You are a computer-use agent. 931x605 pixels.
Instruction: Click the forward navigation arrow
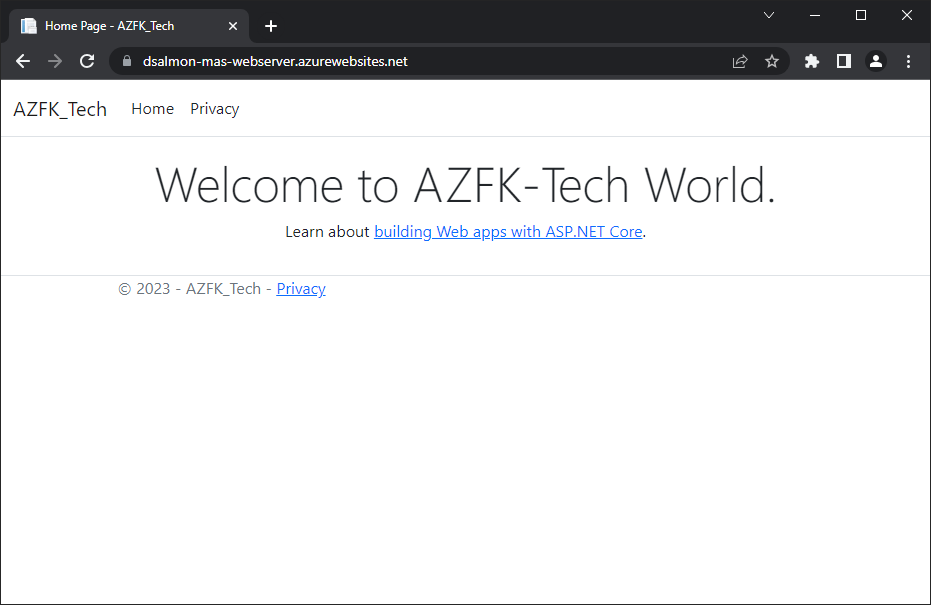coord(55,61)
